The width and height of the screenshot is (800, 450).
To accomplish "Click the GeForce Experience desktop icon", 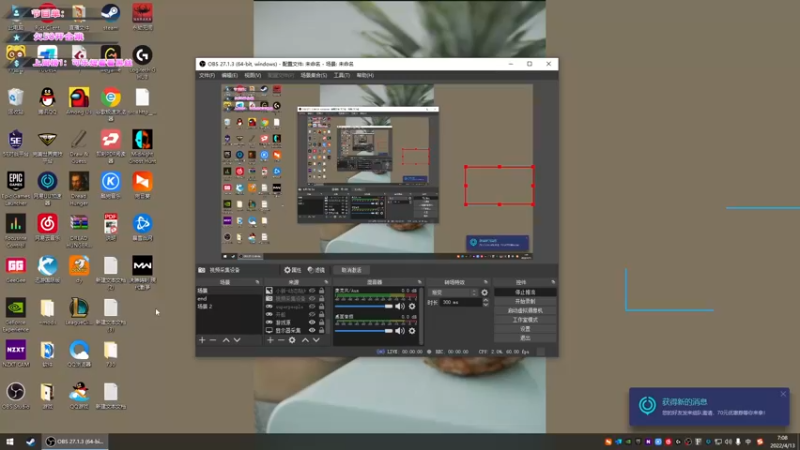I will [x=16, y=315].
